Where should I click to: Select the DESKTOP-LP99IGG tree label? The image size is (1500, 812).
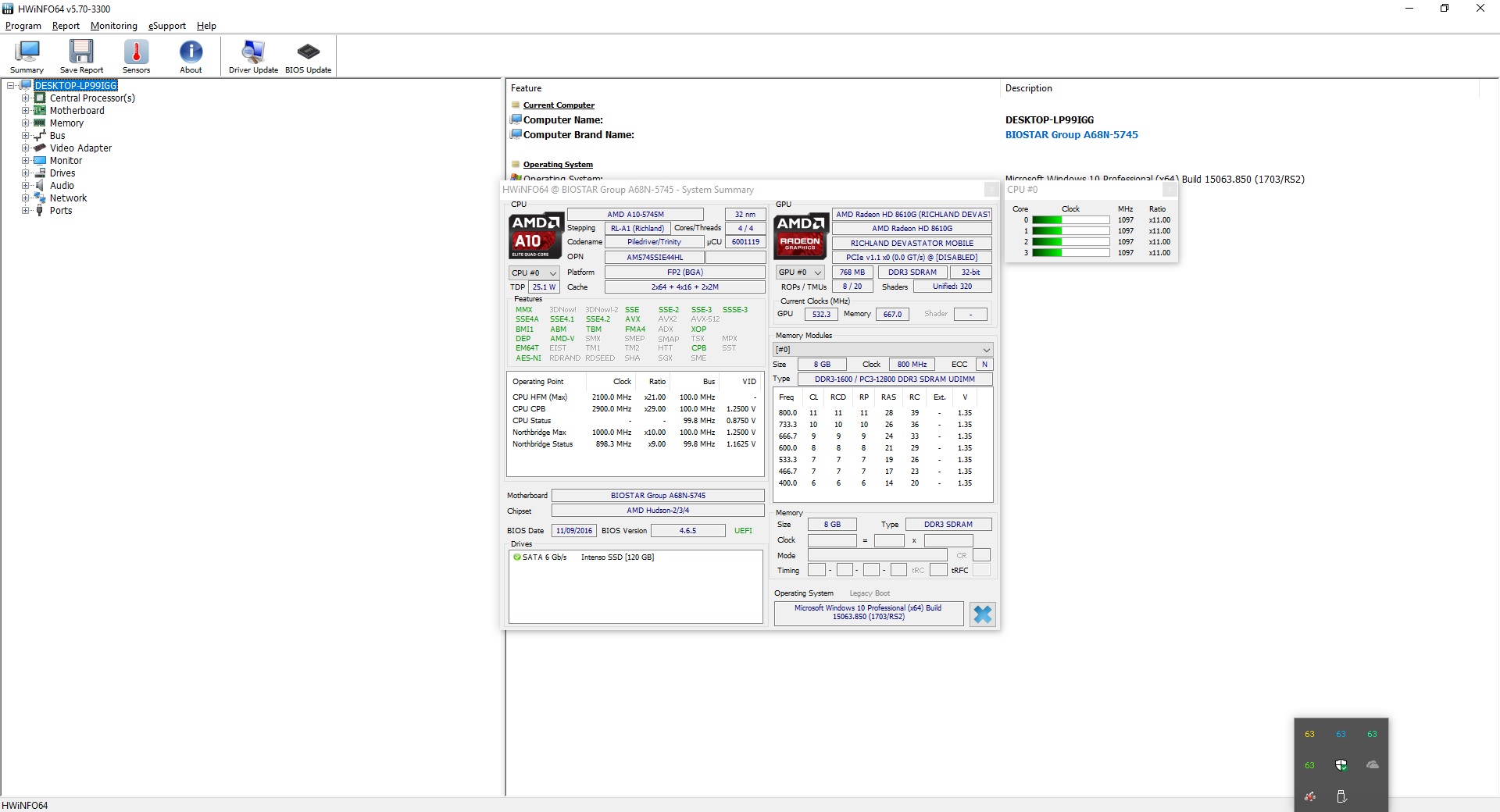[x=76, y=86]
